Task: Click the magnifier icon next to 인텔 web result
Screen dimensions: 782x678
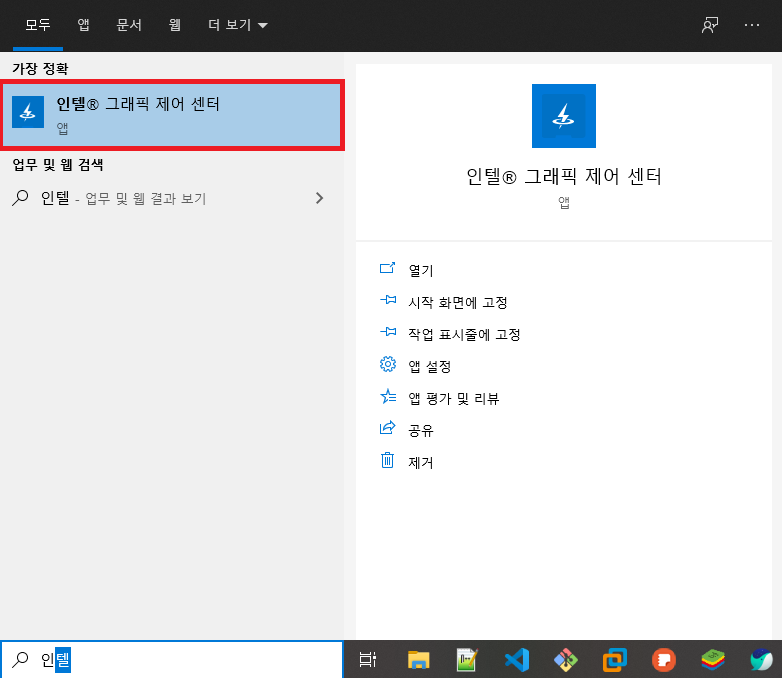Action: 20,198
